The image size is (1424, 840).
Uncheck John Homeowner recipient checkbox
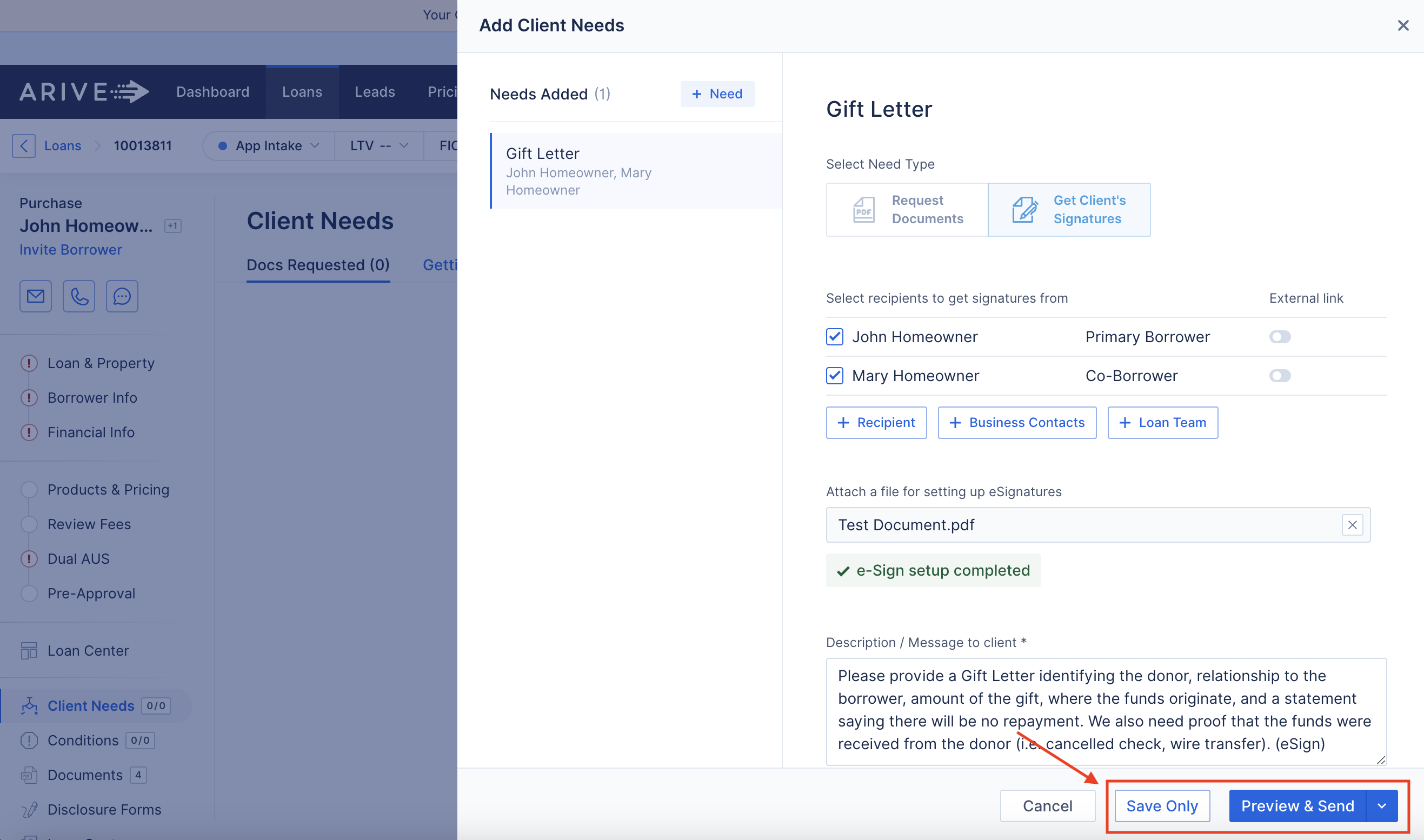pyautogui.click(x=834, y=337)
